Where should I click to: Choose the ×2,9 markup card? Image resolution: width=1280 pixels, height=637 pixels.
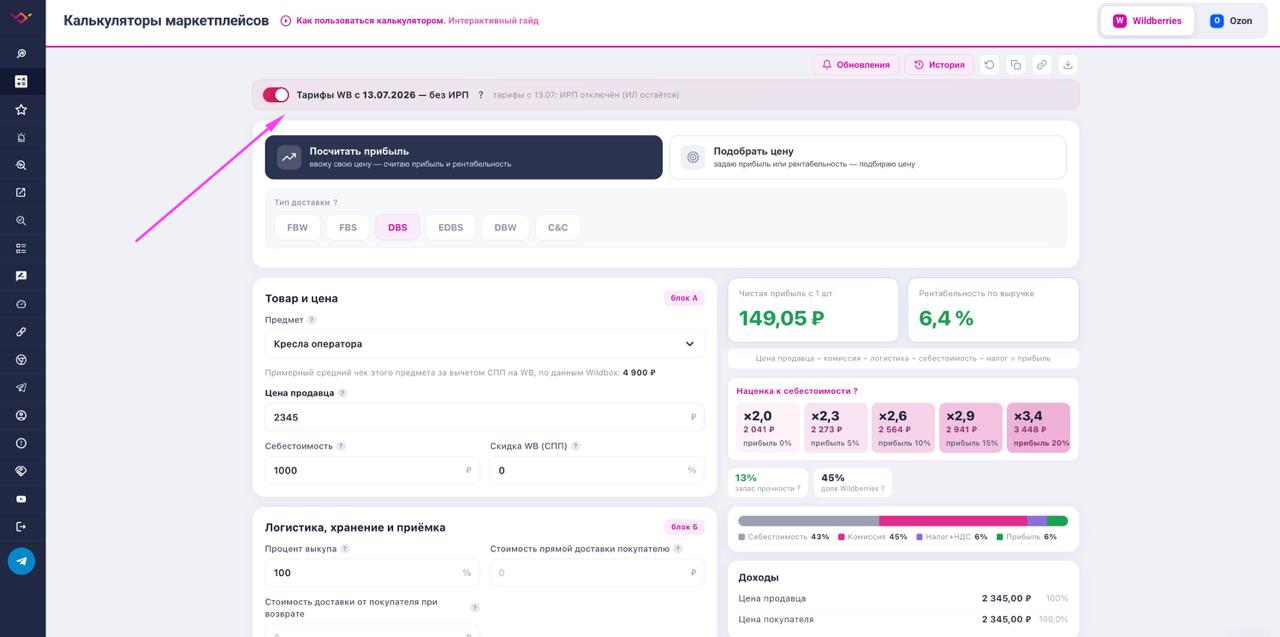click(970, 428)
